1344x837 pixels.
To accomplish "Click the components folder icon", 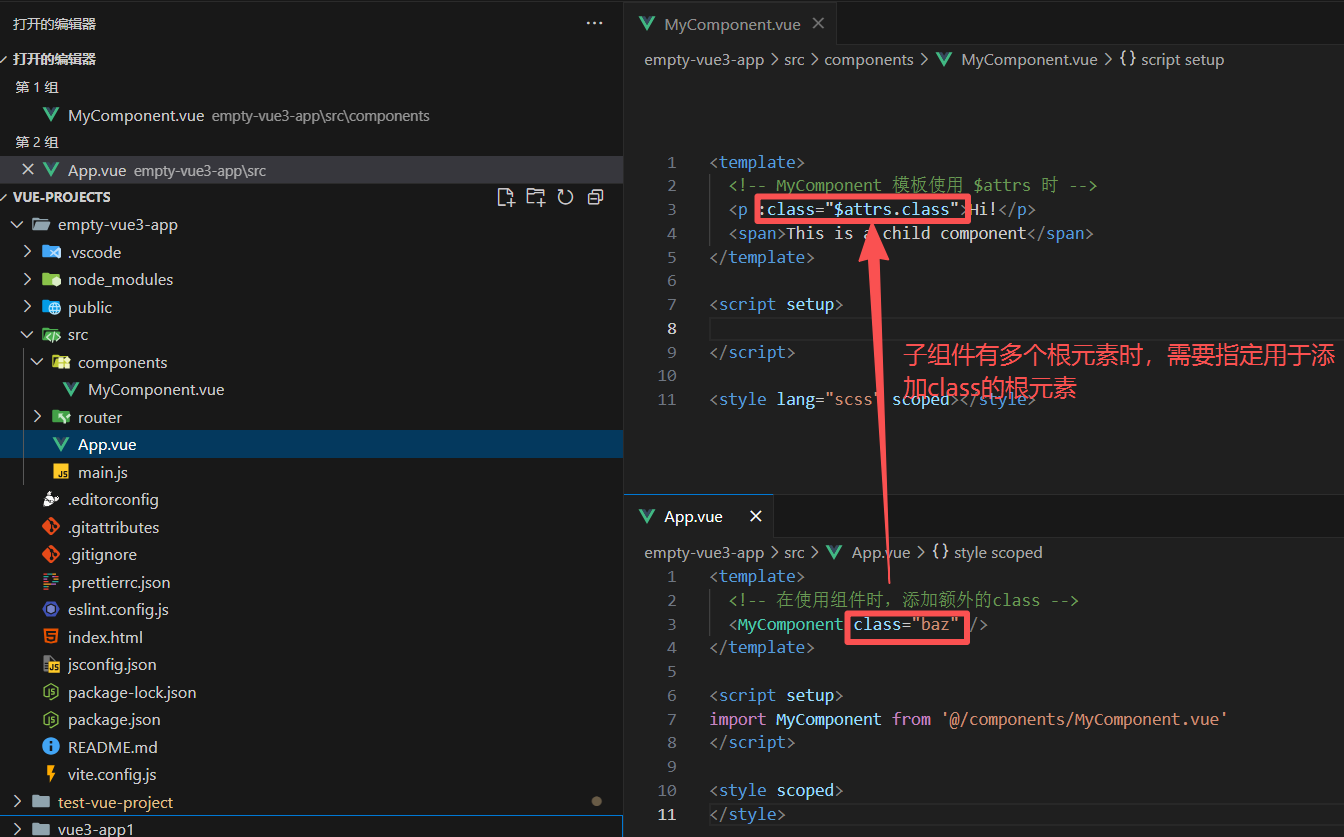I will coord(61,362).
